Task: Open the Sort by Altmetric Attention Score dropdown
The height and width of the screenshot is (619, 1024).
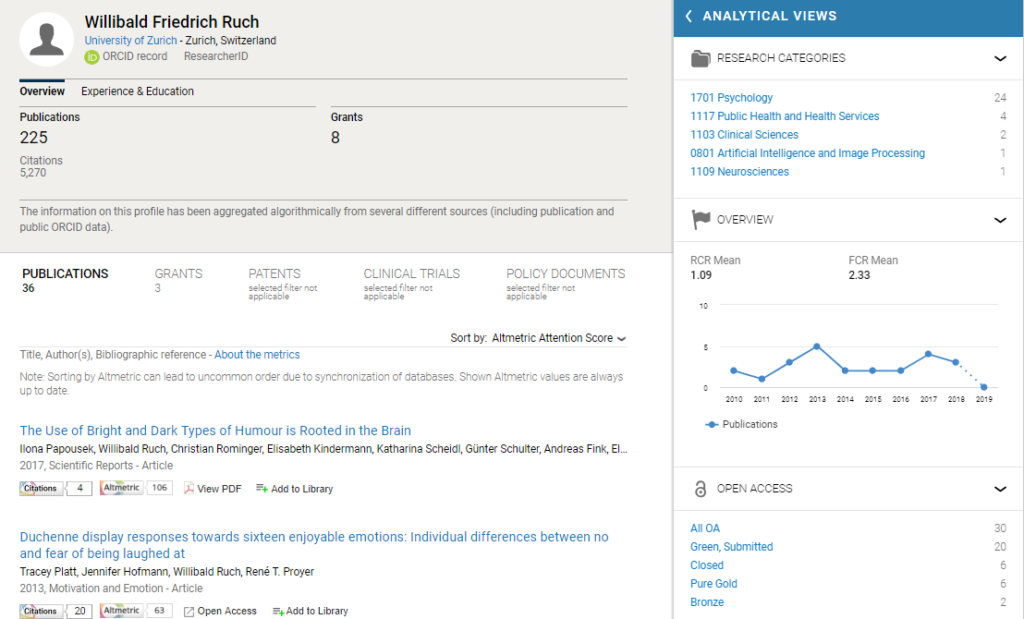Action: [558, 338]
